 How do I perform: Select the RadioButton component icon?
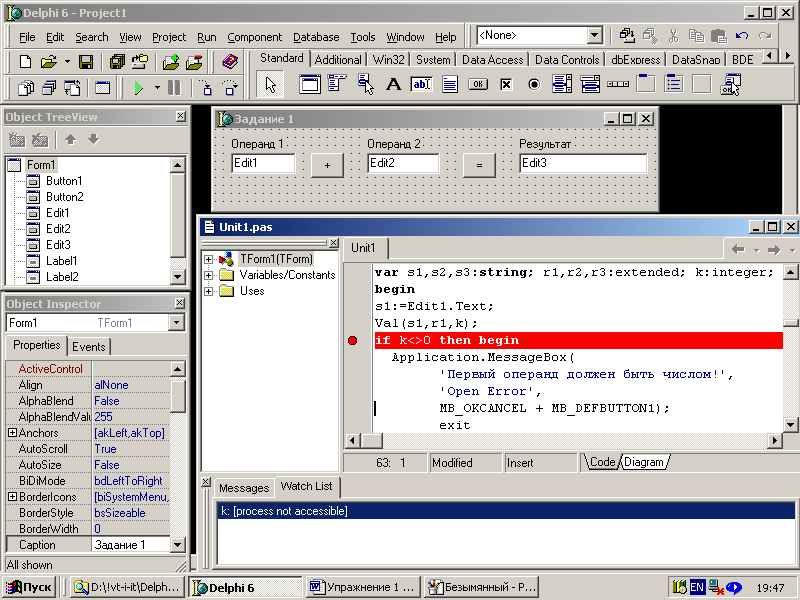(x=534, y=84)
